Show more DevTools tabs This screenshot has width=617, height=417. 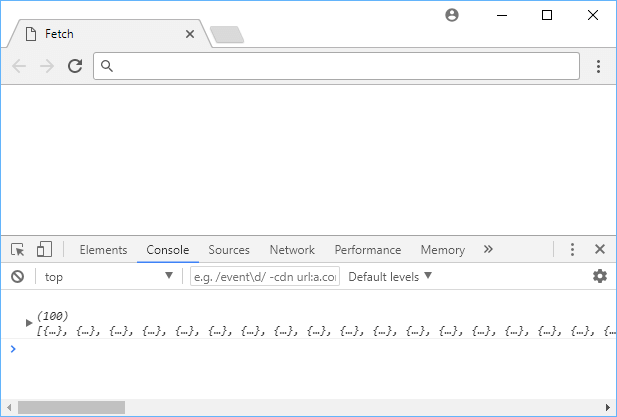pos(488,249)
